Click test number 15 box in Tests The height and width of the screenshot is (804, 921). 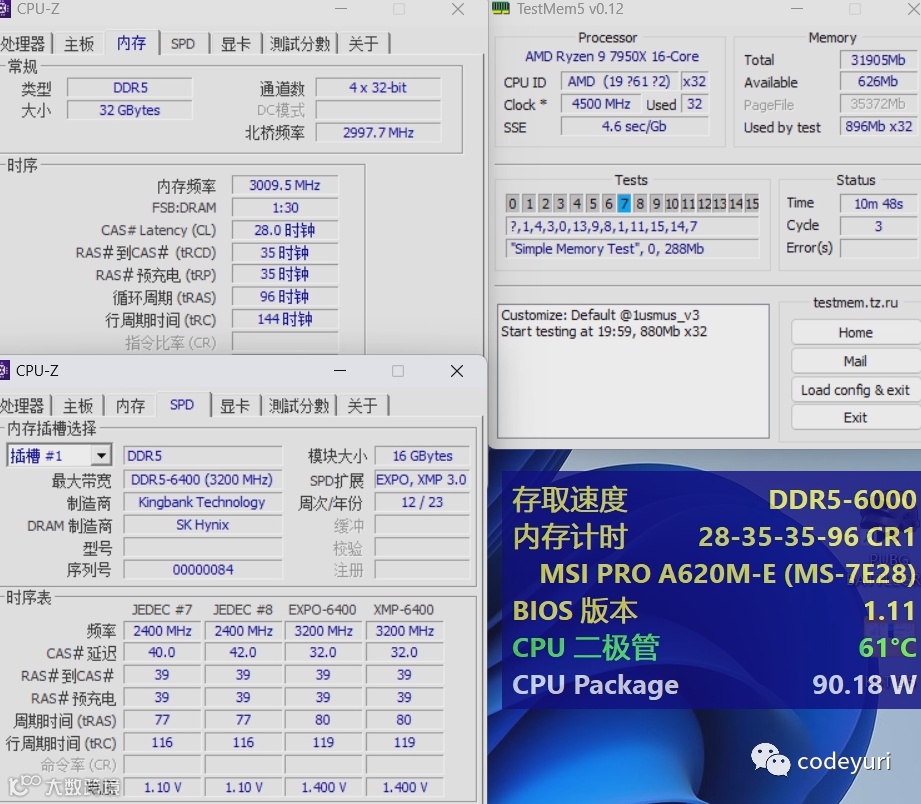(x=752, y=204)
